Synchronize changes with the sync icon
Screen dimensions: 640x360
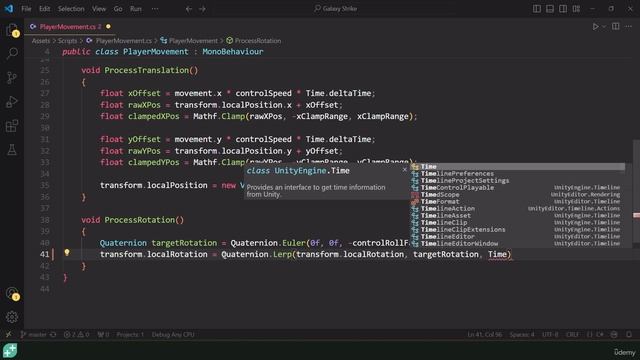click(x=53, y=334)
